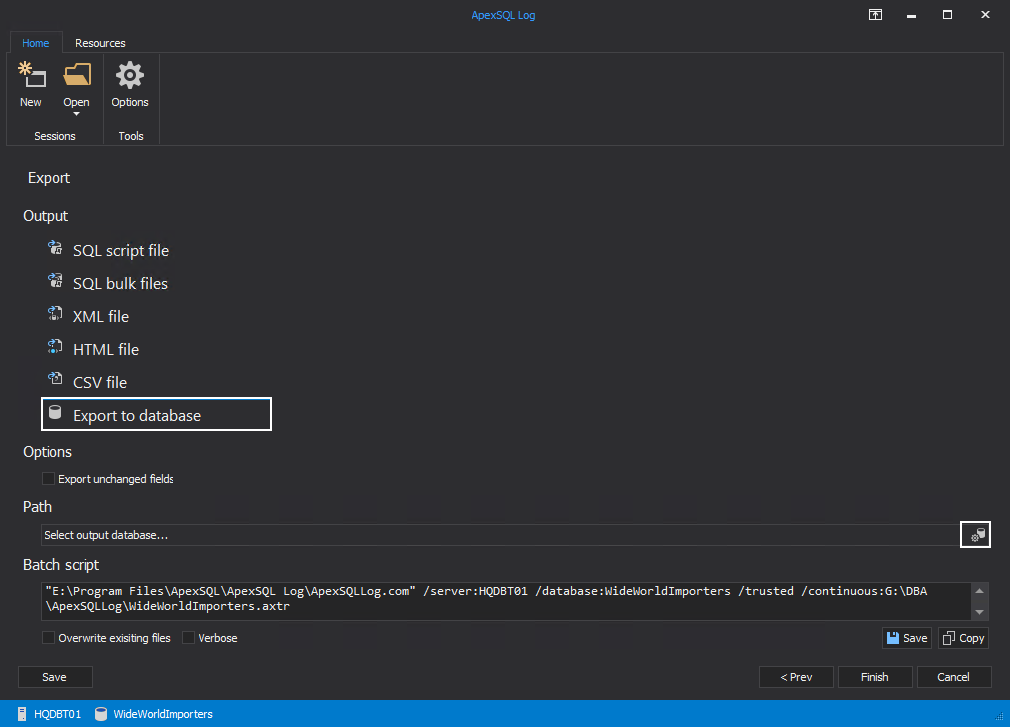Copy the batch script
Image resolution: width=1010 pixels, height=727 pixels.
[963, 637]
